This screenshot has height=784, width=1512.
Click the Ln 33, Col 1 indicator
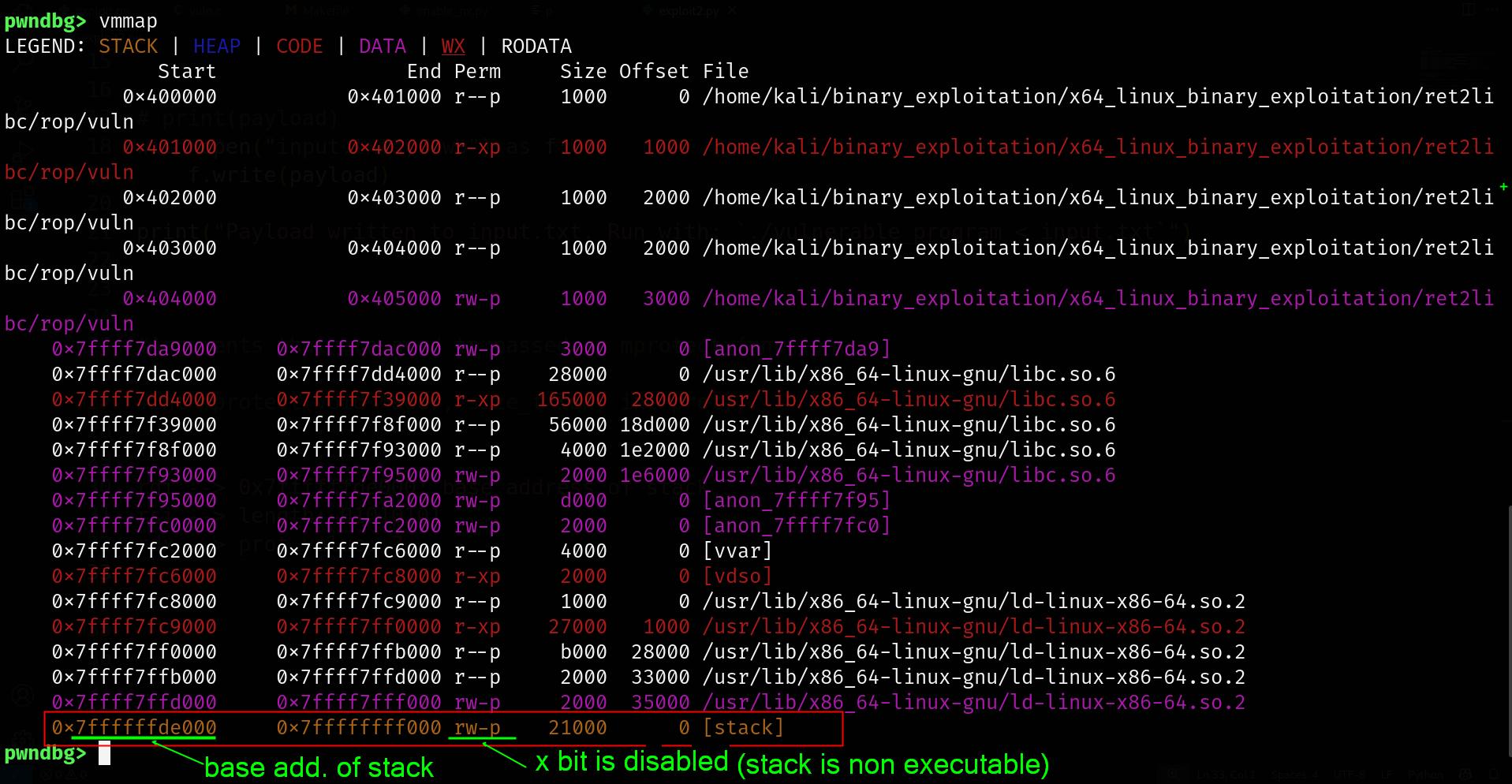1225,775
